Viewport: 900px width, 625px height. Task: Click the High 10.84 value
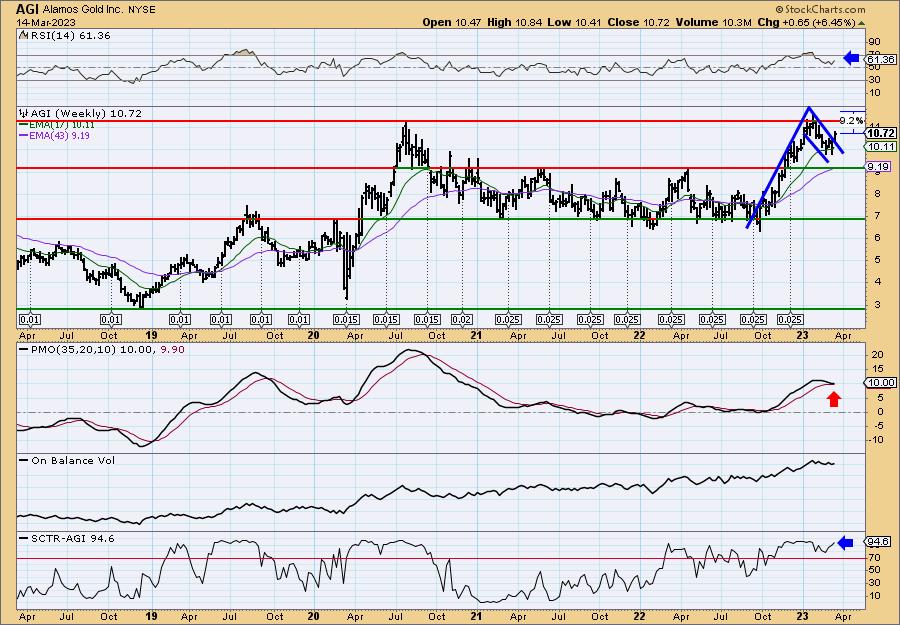click(514, 22)
